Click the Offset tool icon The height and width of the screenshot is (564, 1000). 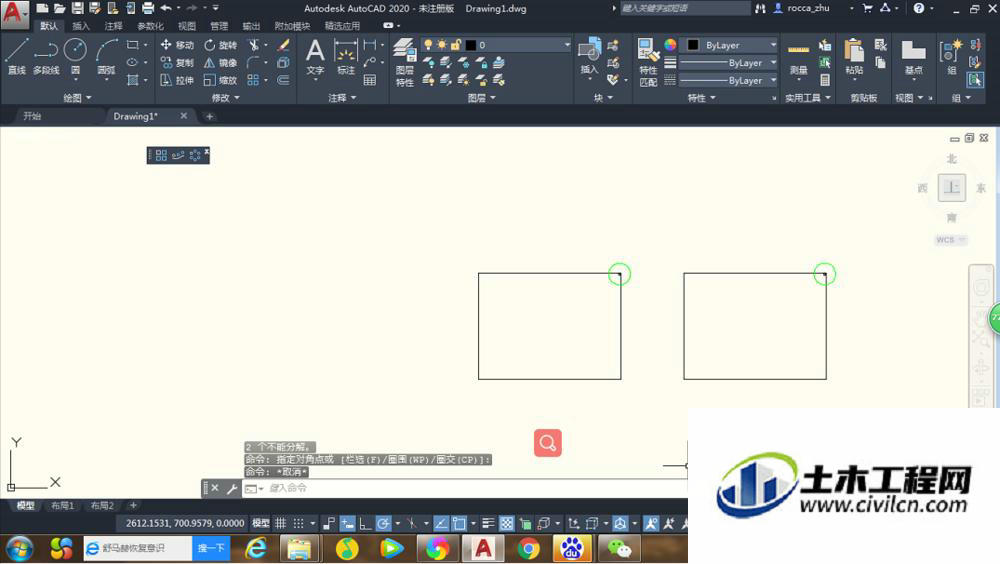coord(284,80)
